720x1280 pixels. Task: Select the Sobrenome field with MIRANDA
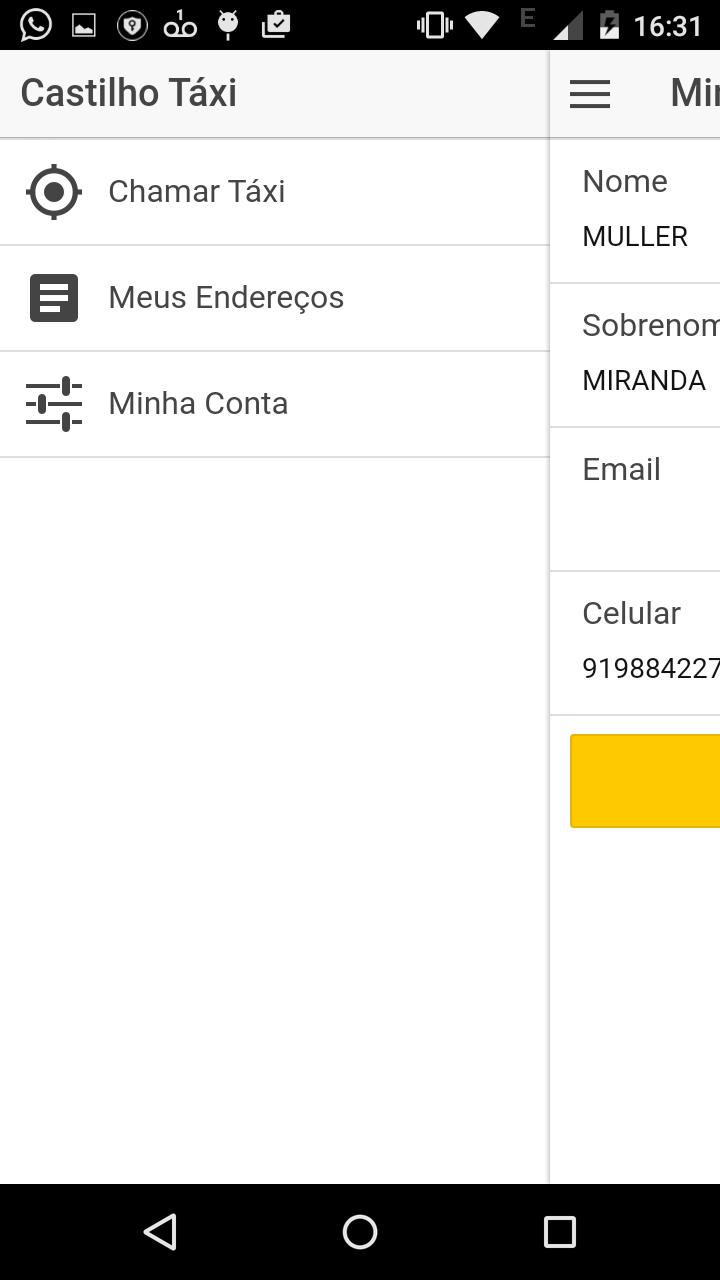pyautogui.click(x=635, y=355)
